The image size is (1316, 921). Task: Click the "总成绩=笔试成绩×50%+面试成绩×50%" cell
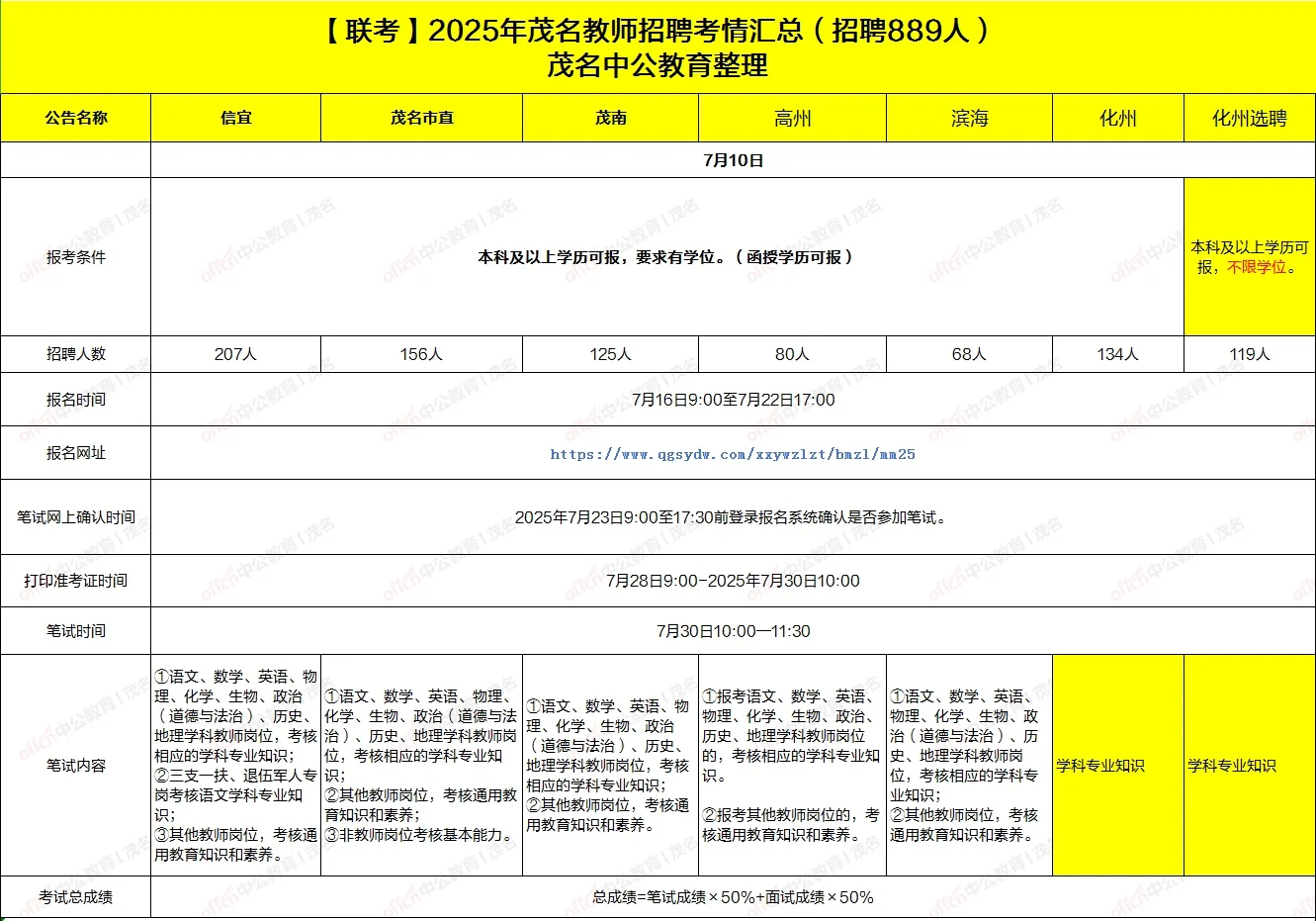734,897
